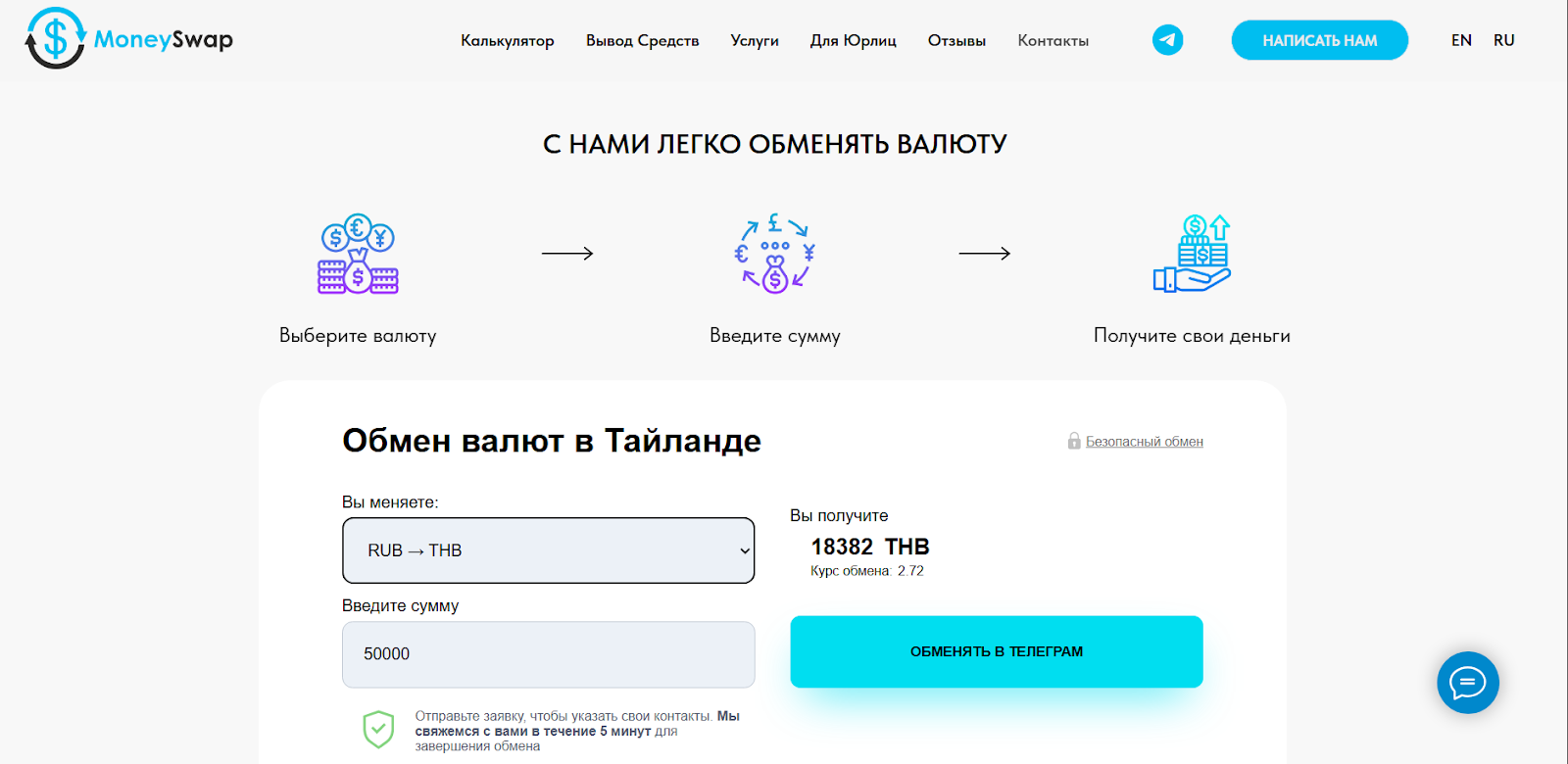Viewport: 1568px width, 764px height.
Task: Go to Вывод Средств section
Action: (x=643, y=41)
